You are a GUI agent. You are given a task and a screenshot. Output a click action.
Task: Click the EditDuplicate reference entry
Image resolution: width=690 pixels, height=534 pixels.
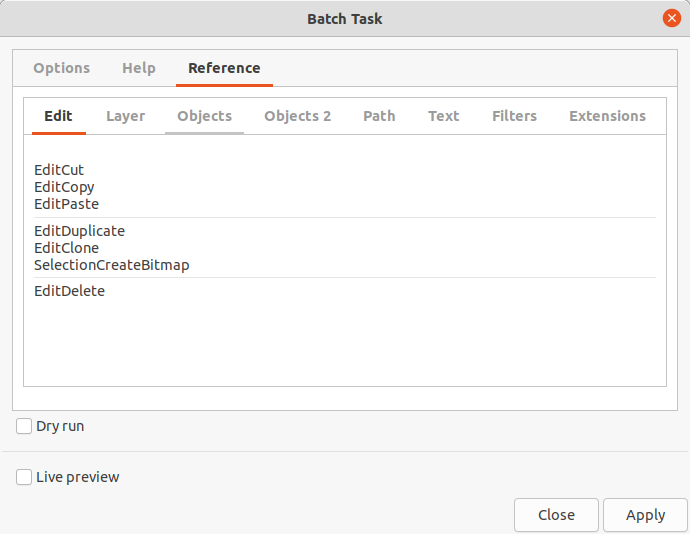click(x=80, y=231)
